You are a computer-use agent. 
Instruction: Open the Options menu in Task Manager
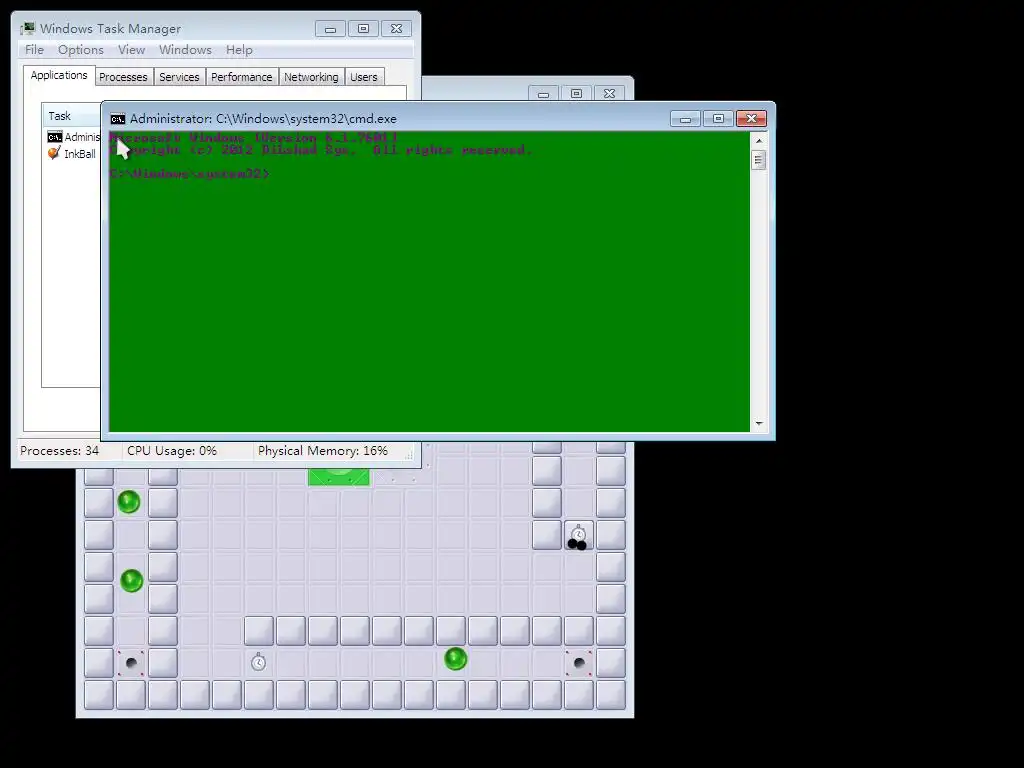(x=80, y=50)
